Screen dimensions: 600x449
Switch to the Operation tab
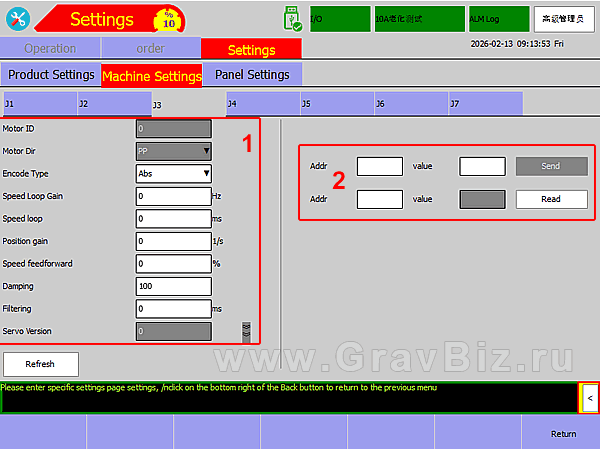pos(49,49)
